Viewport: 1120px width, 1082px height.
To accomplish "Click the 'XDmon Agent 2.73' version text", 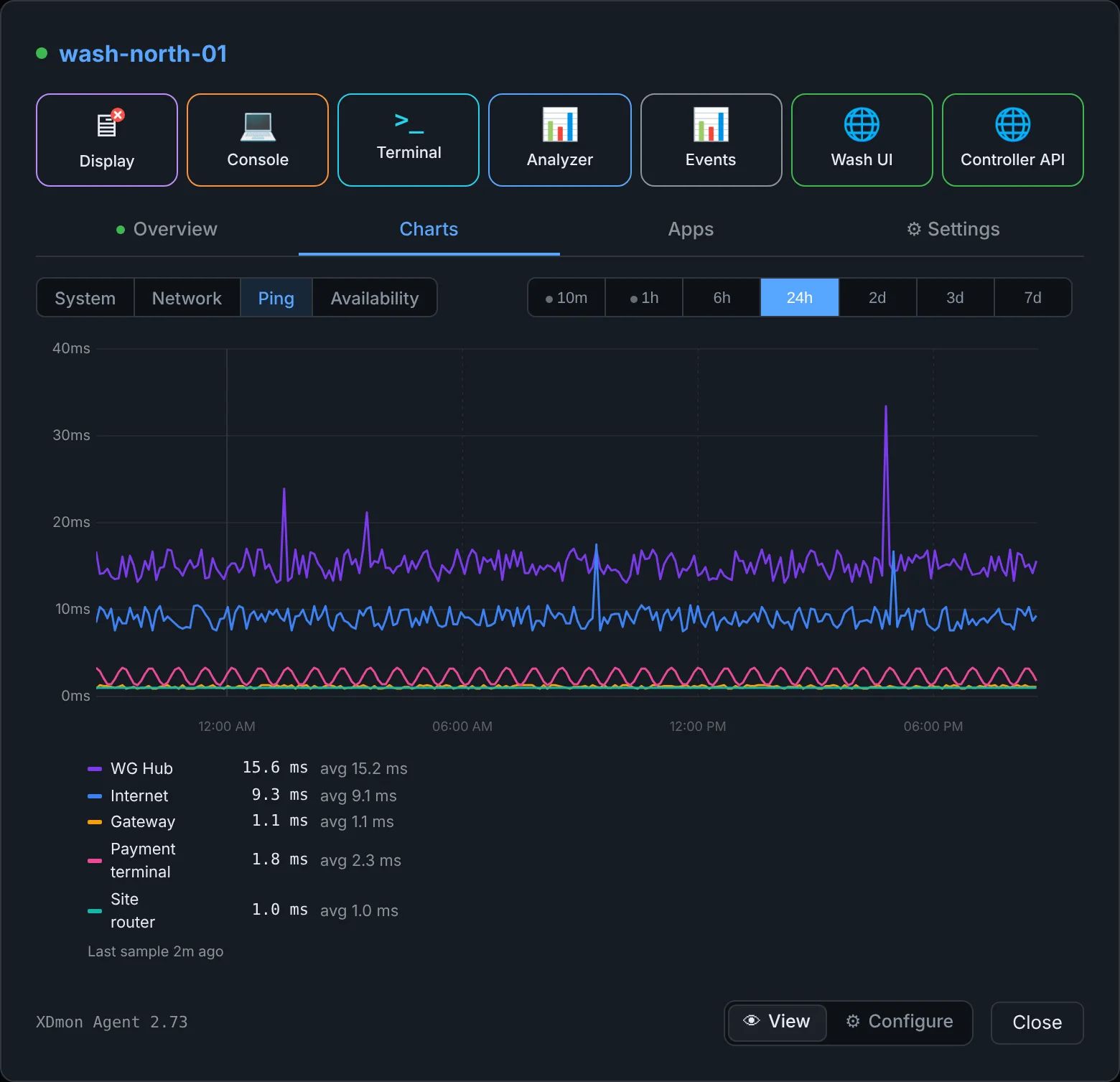I will 112,1022.
